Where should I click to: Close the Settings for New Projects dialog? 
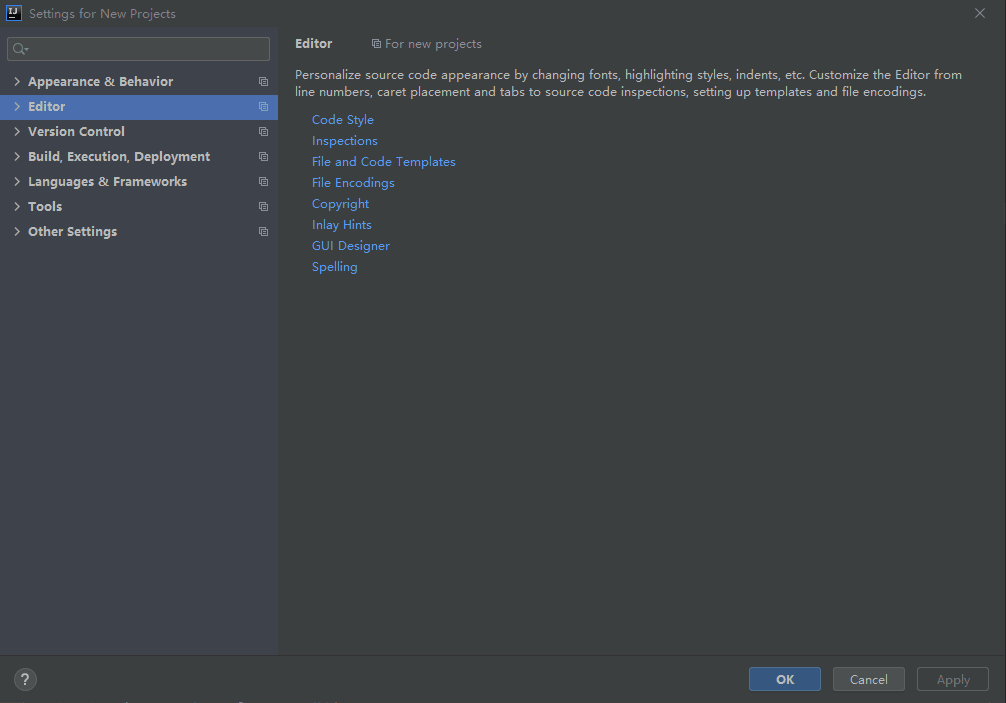click(980, 13)
